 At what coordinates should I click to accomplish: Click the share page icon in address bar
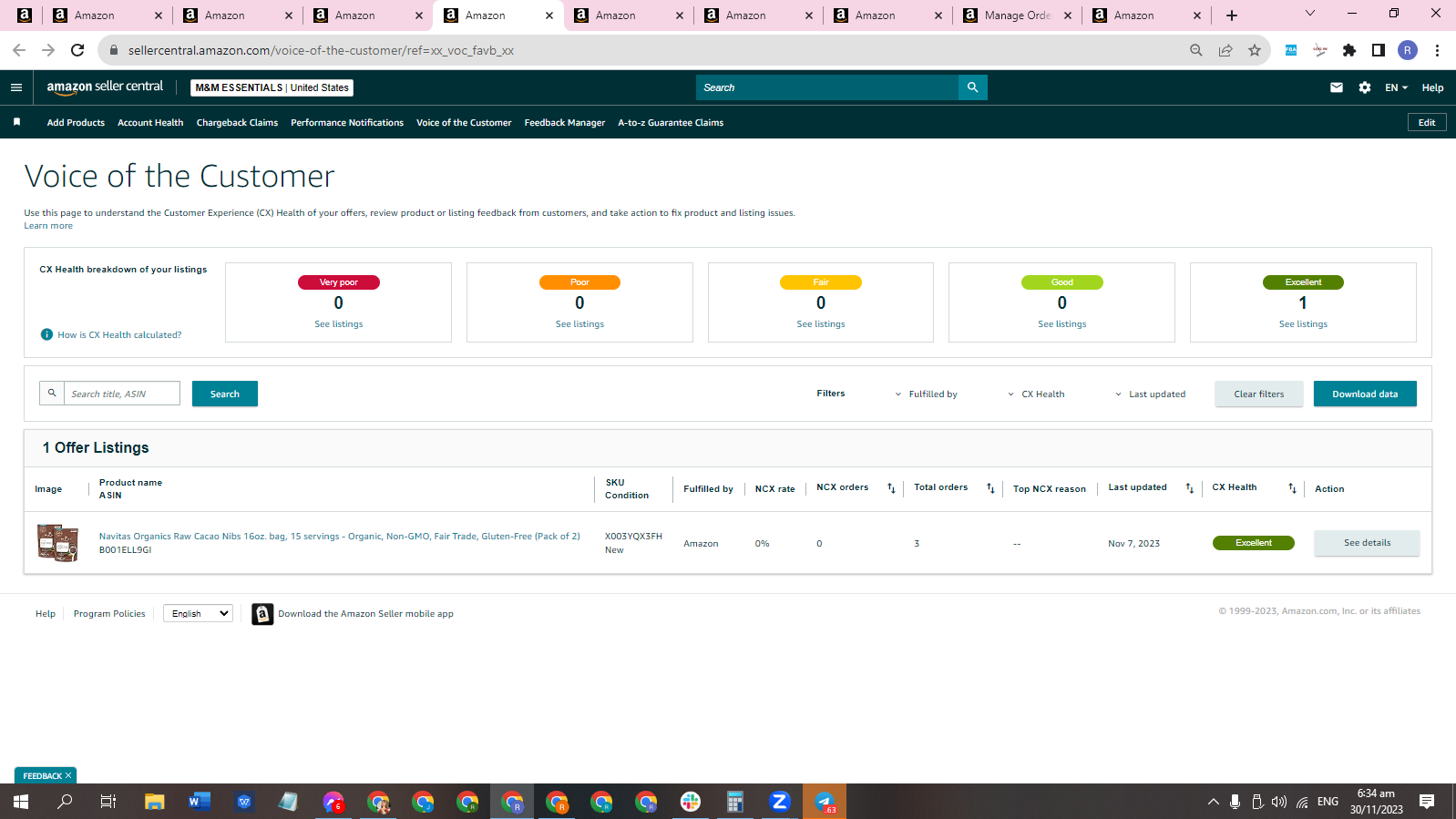tap(1225, 50)
